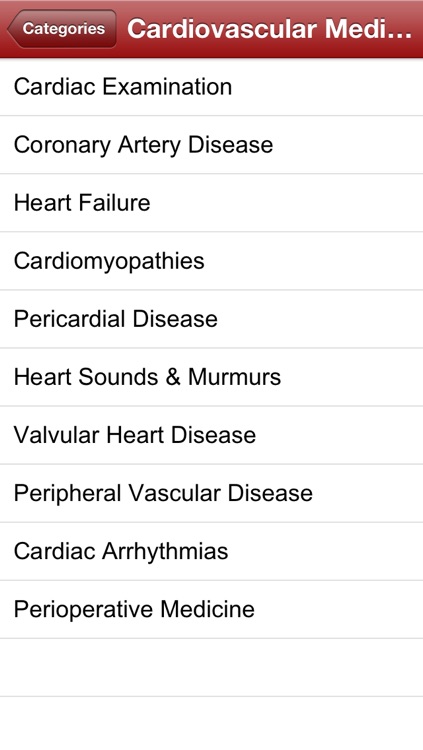The width and height of the screenshot is (423, 750).
Task: Tap the word Examination in the first row
Action: tap(167, 87)
